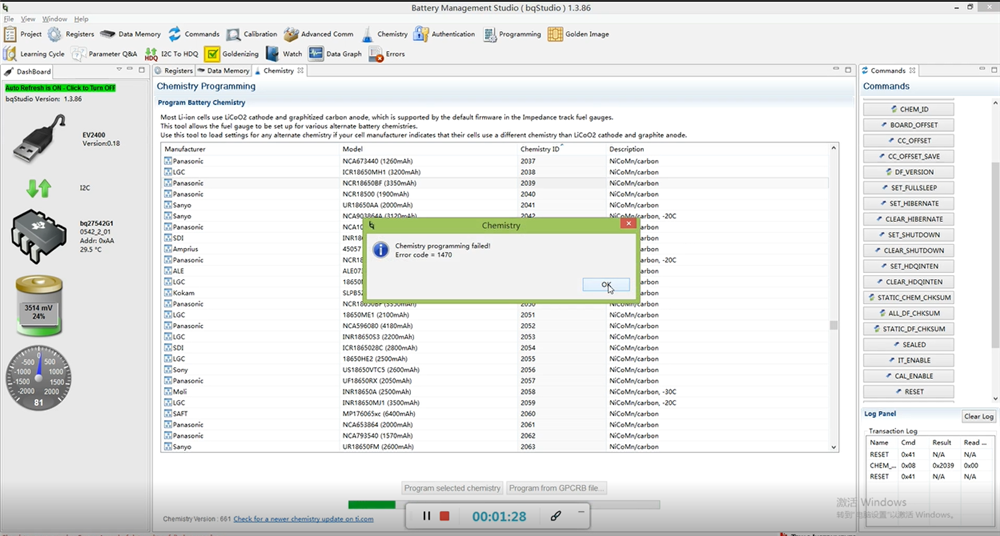Open the Window menu
The width and height of the screenshot is (1000, 536).
(54, 19)
